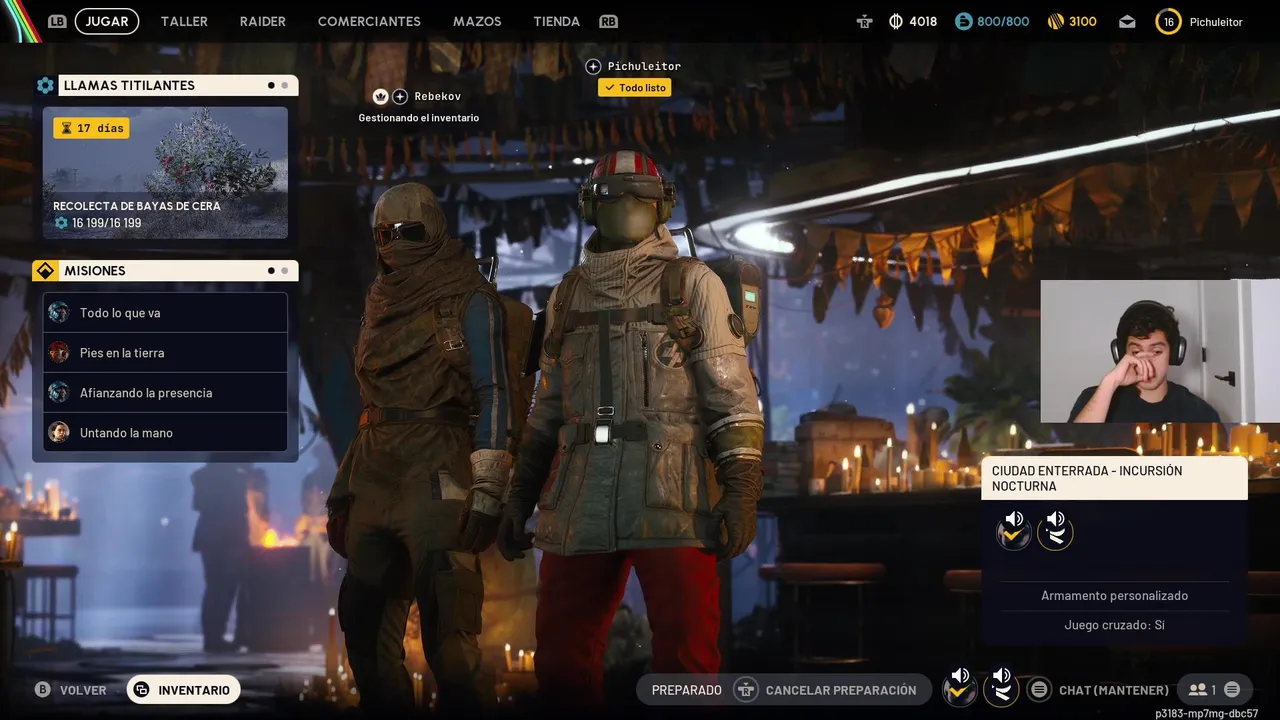Viewport: 1280px width, 720px height.
Task: Open the Comerciantes tab
Action: click(x=369, y=21)
